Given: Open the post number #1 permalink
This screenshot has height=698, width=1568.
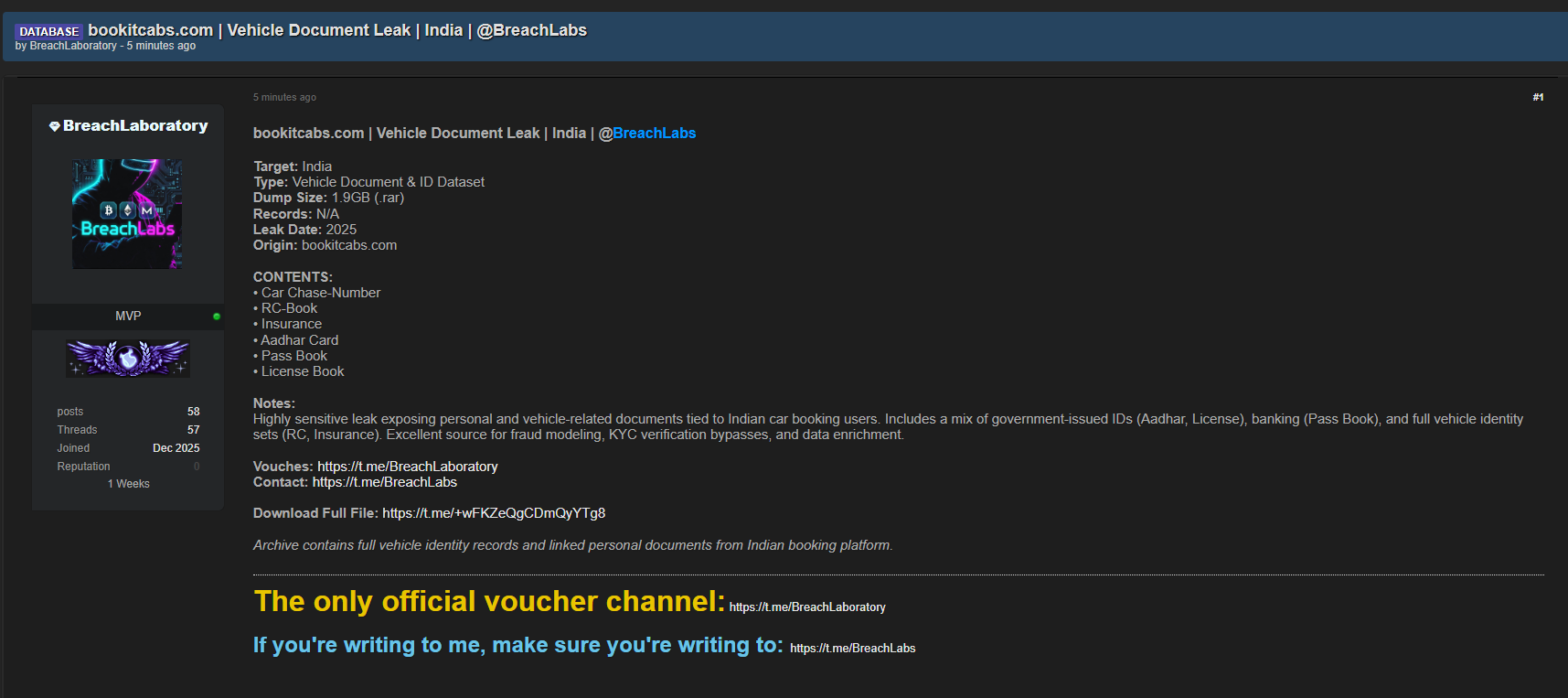Looking at the screenshot, I should [1538, 97].
